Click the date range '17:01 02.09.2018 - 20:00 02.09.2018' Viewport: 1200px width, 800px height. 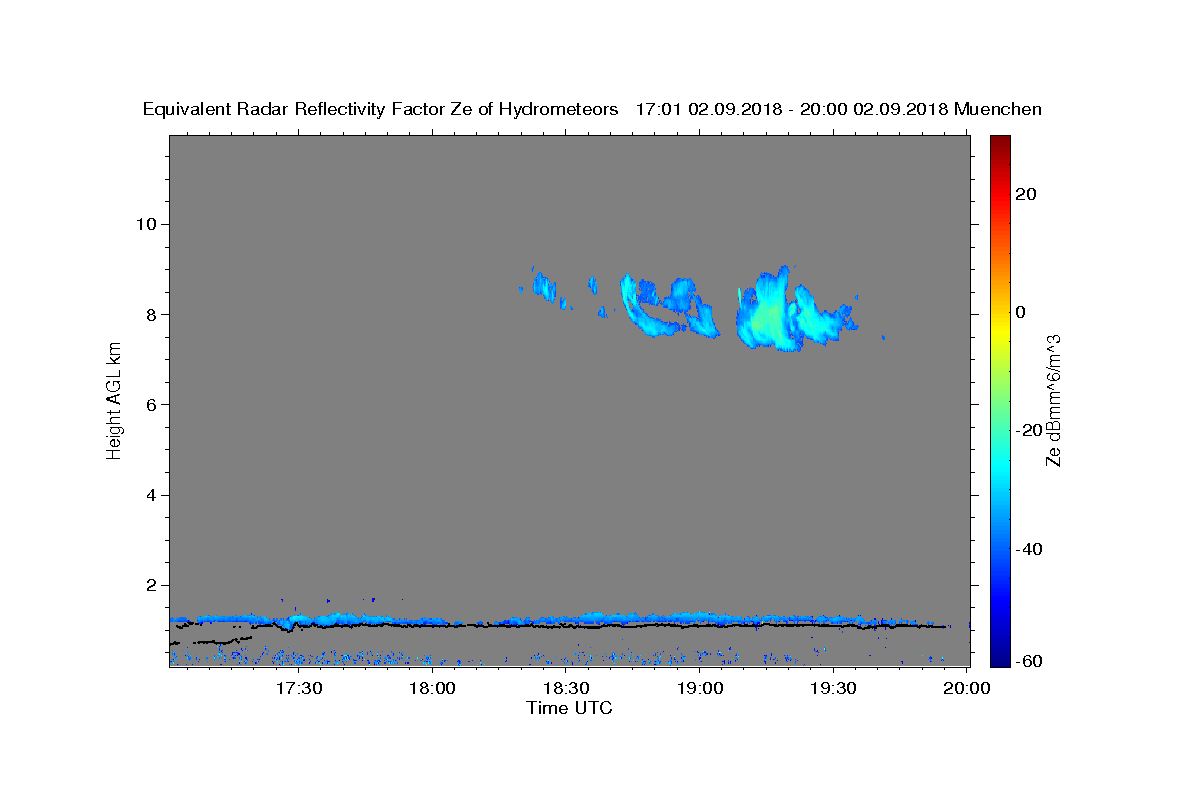(x=792, y=110)
